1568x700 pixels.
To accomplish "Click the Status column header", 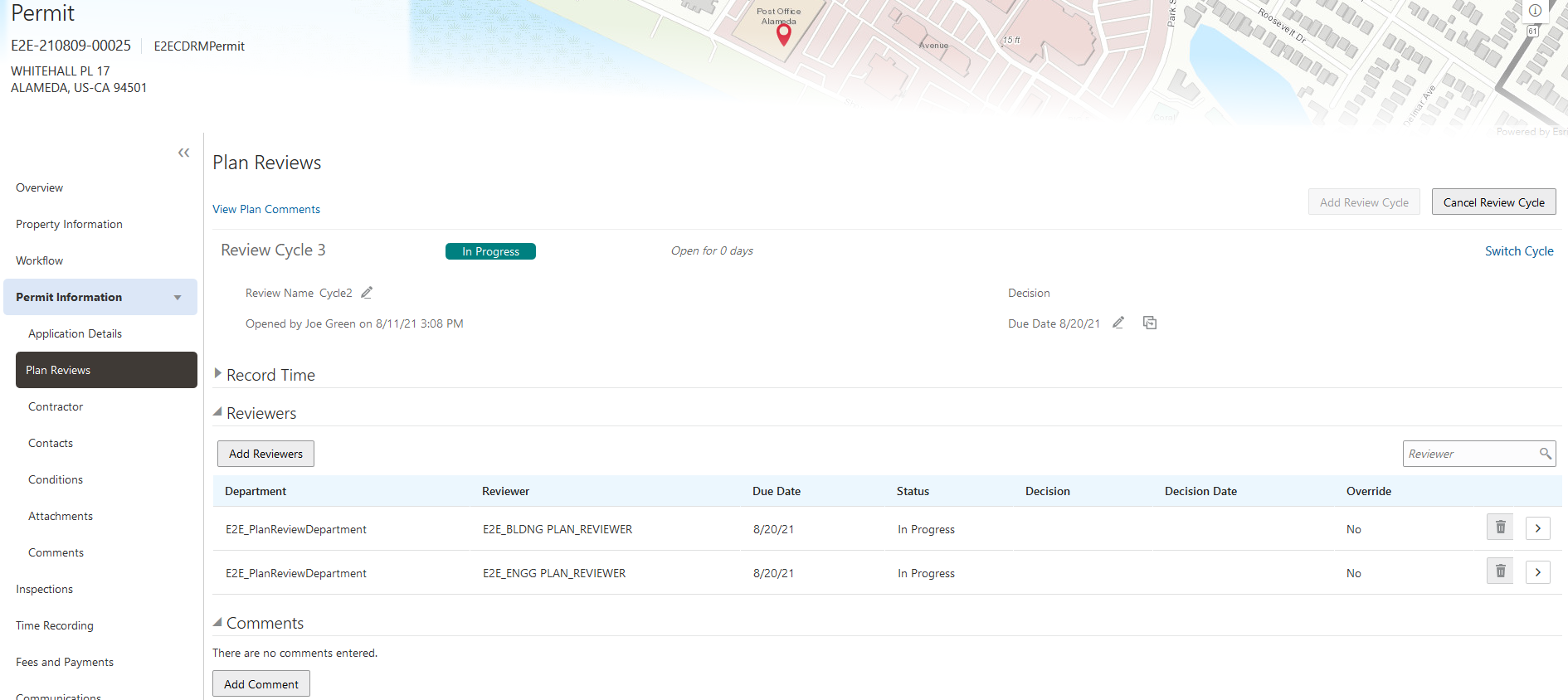I will click(913, 491).
